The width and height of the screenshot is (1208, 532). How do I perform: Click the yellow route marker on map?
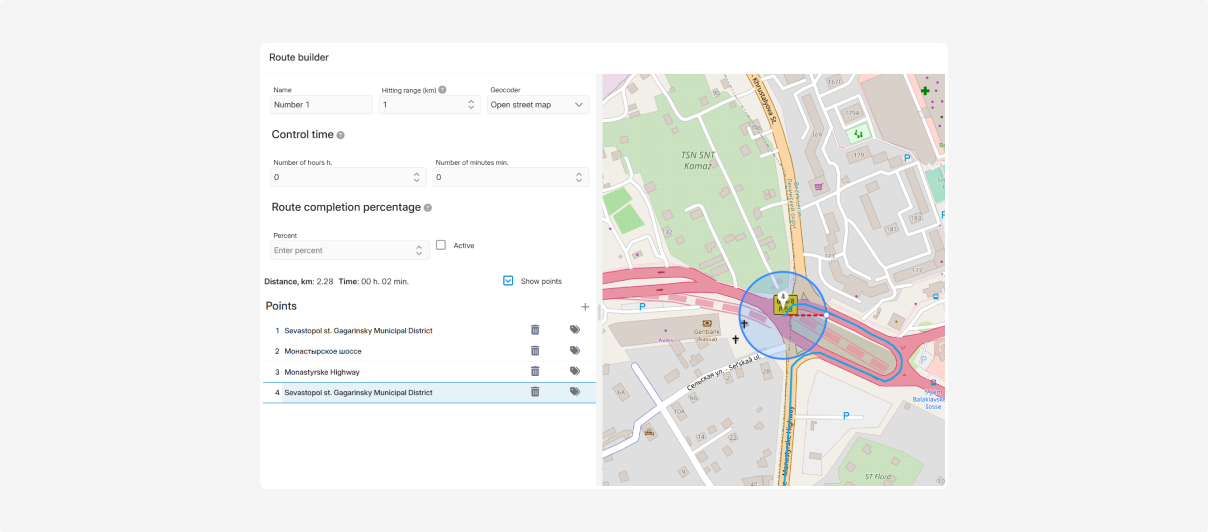point(784,305)
